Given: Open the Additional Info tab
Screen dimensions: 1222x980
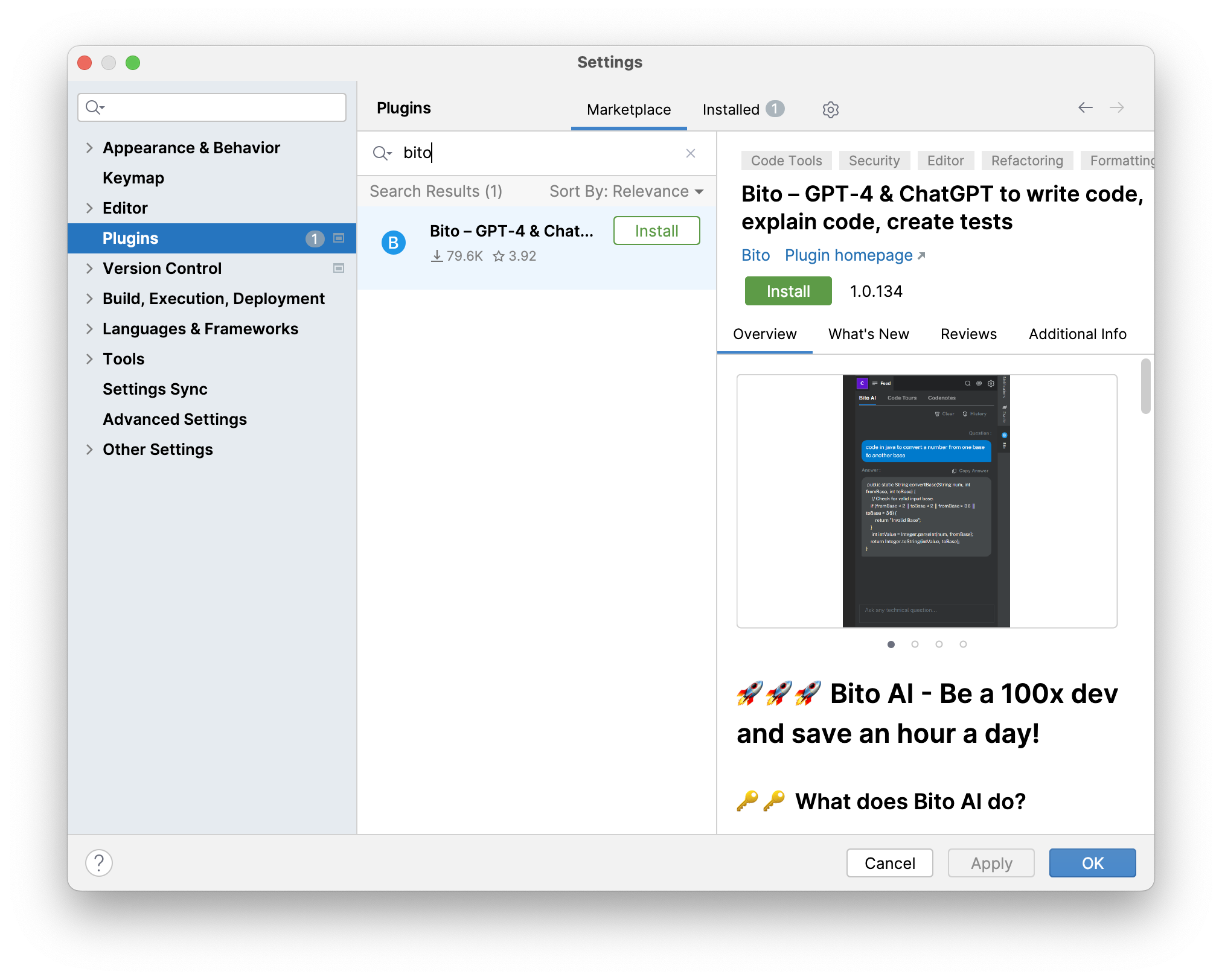Looking at the screenshot, I should [1077, 334].
